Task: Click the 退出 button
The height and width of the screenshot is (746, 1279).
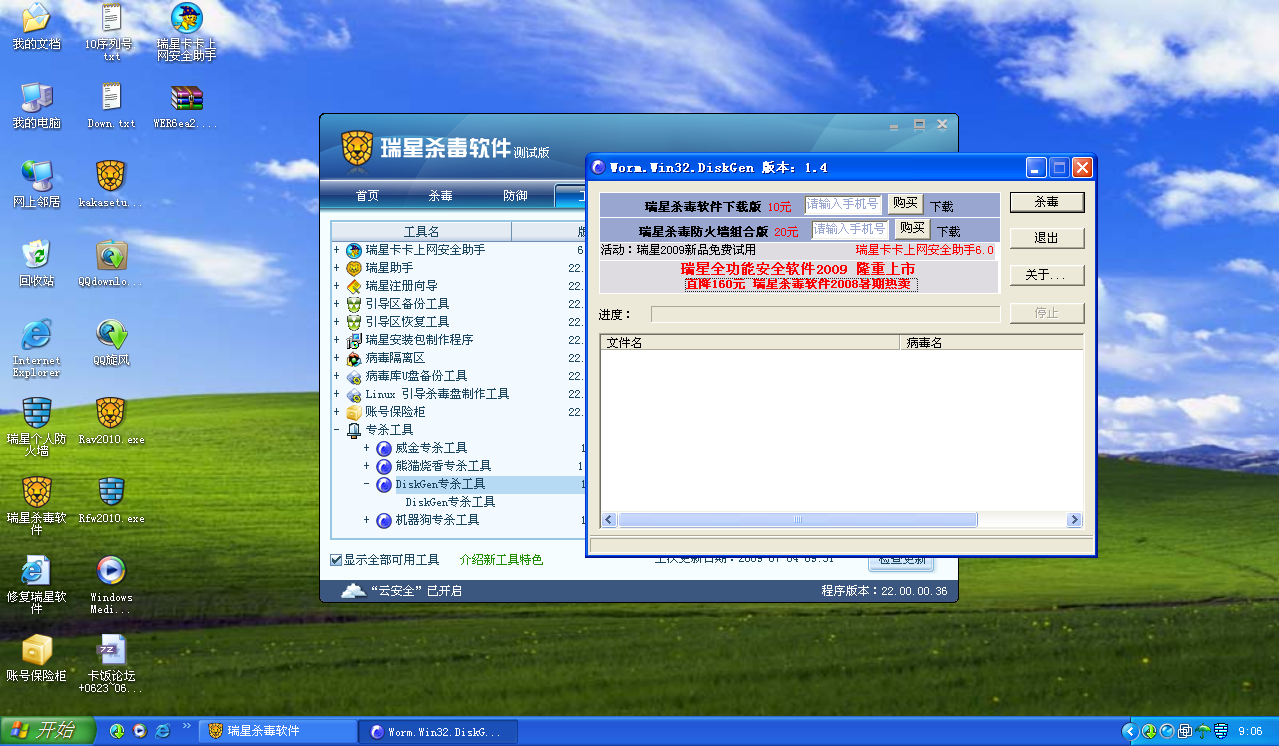Action: click(x=1047, y=238)
